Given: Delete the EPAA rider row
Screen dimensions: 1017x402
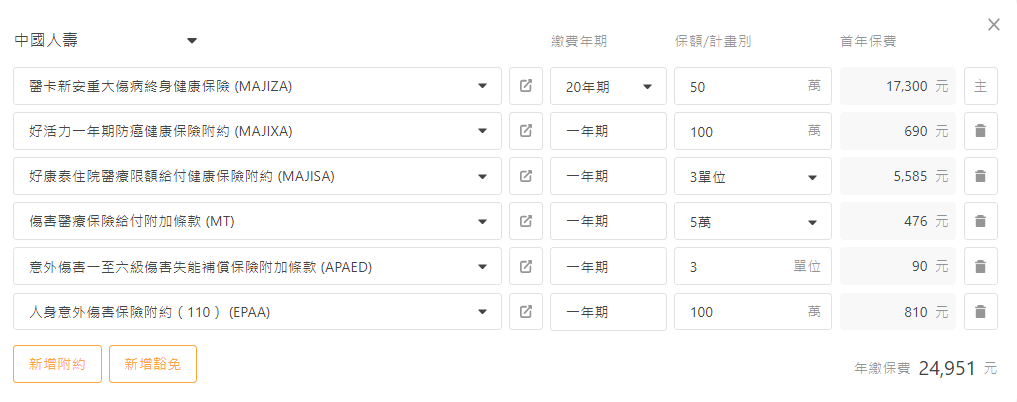Looking at the screenshot, I should (x=980, y=312).
